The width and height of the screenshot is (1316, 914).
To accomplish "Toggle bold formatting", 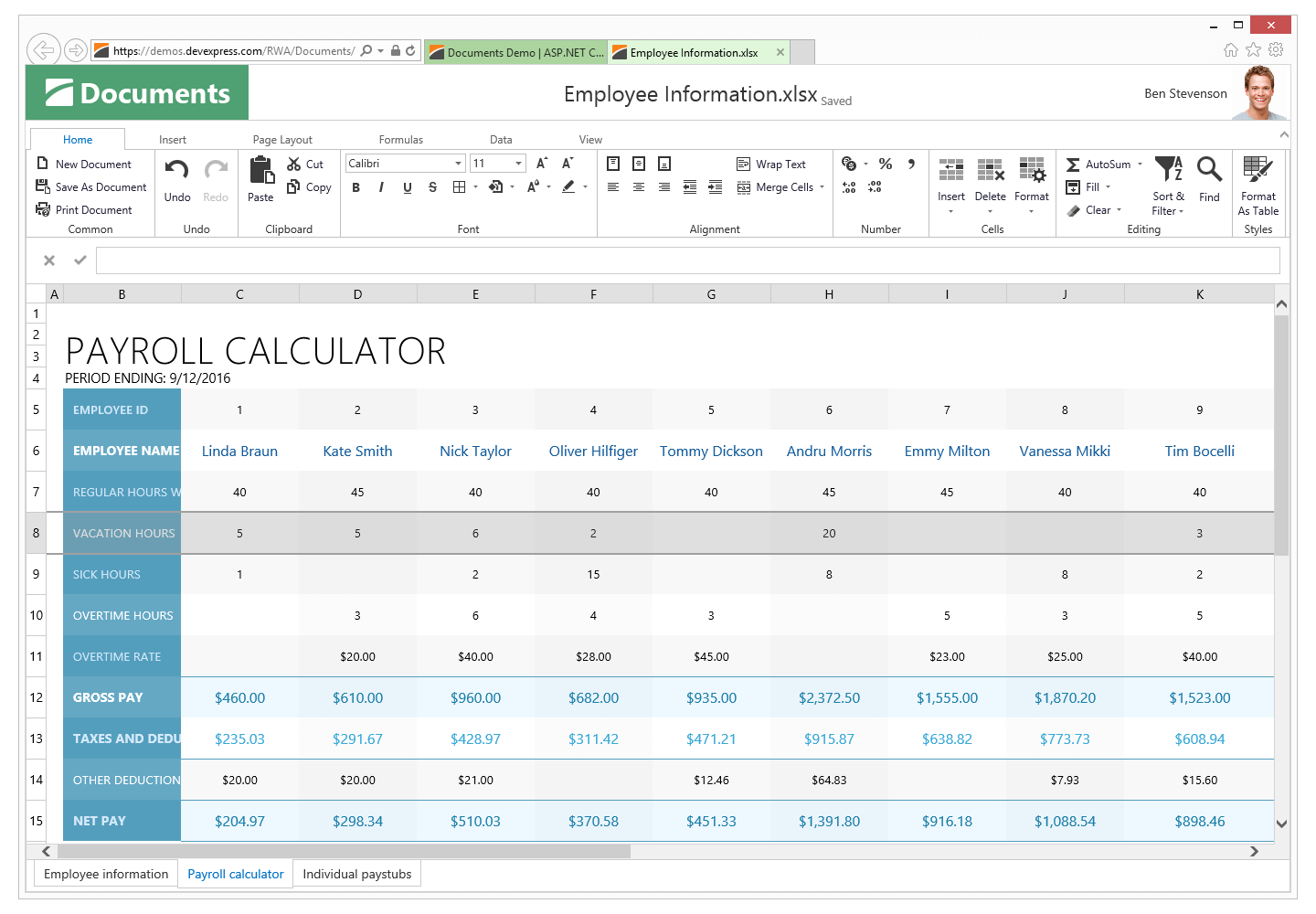I will coord(356,187).
